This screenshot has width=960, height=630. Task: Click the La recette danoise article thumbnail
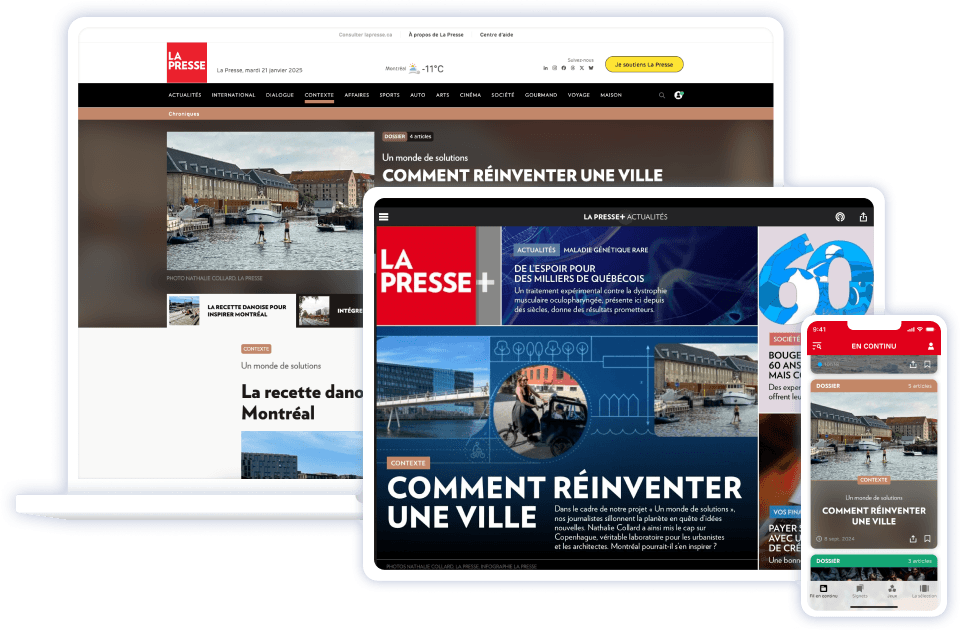(185, 310)
